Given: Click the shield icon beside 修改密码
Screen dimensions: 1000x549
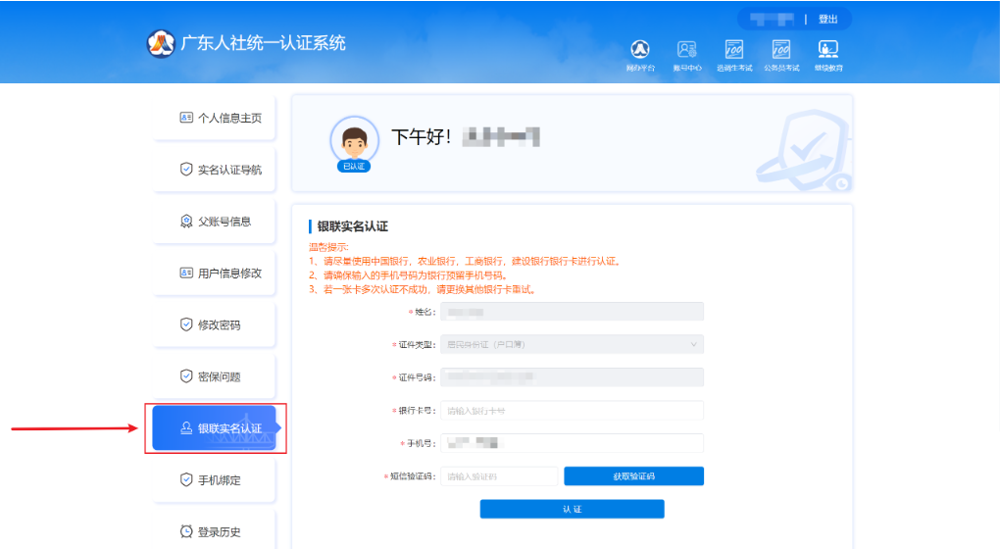Looking at the screenshot, I should coord(186,325).
